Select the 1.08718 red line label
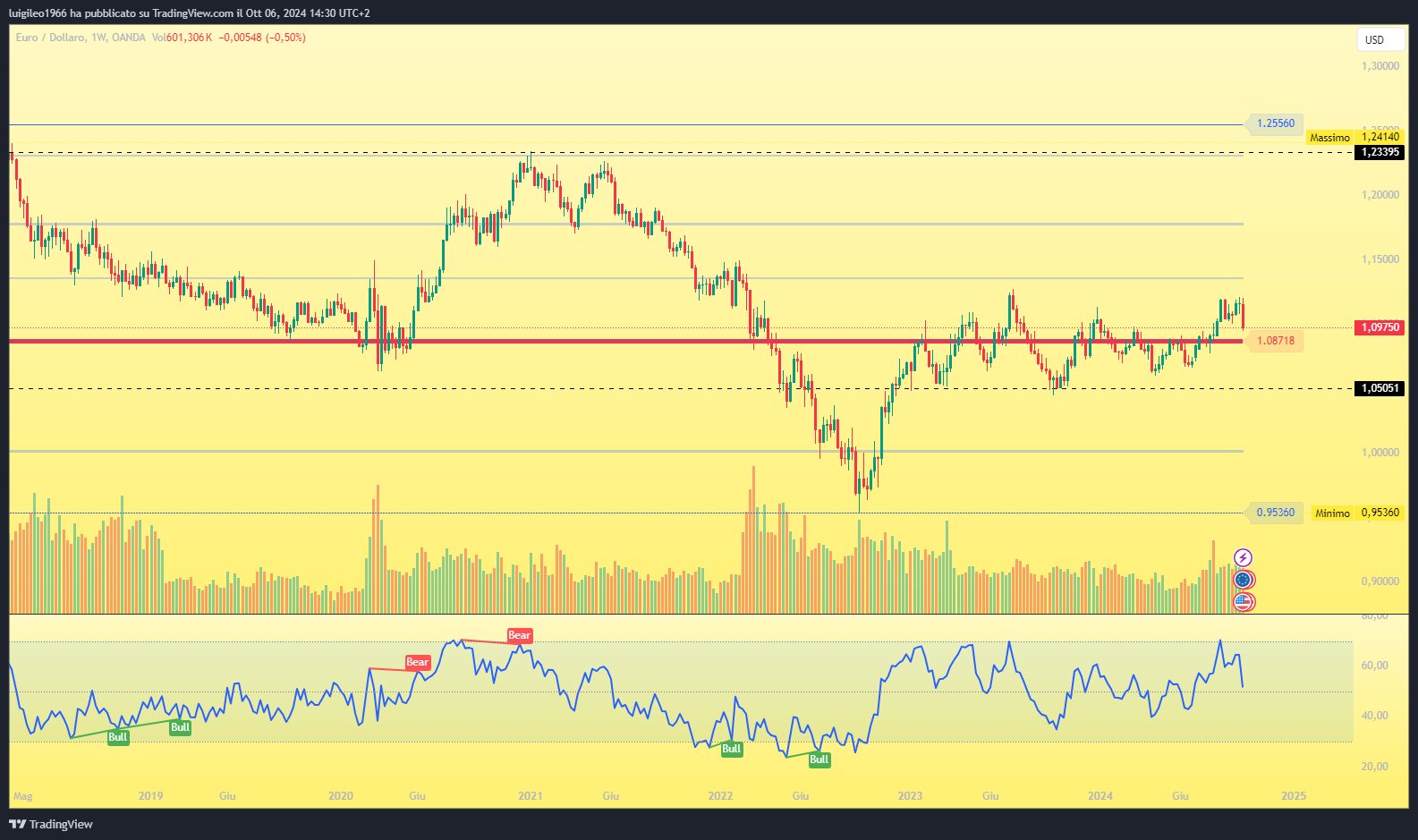Image resolution: width=1418 pixels, height=840 pixels. click(1275, 341)
